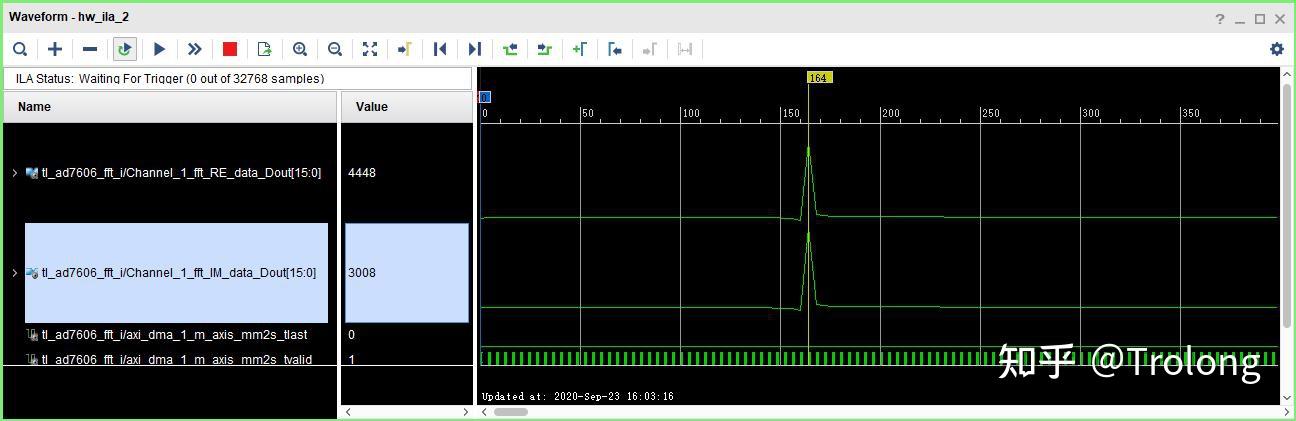
Task: Click the yellow 164 cursor marker
Action: point(819,77)
